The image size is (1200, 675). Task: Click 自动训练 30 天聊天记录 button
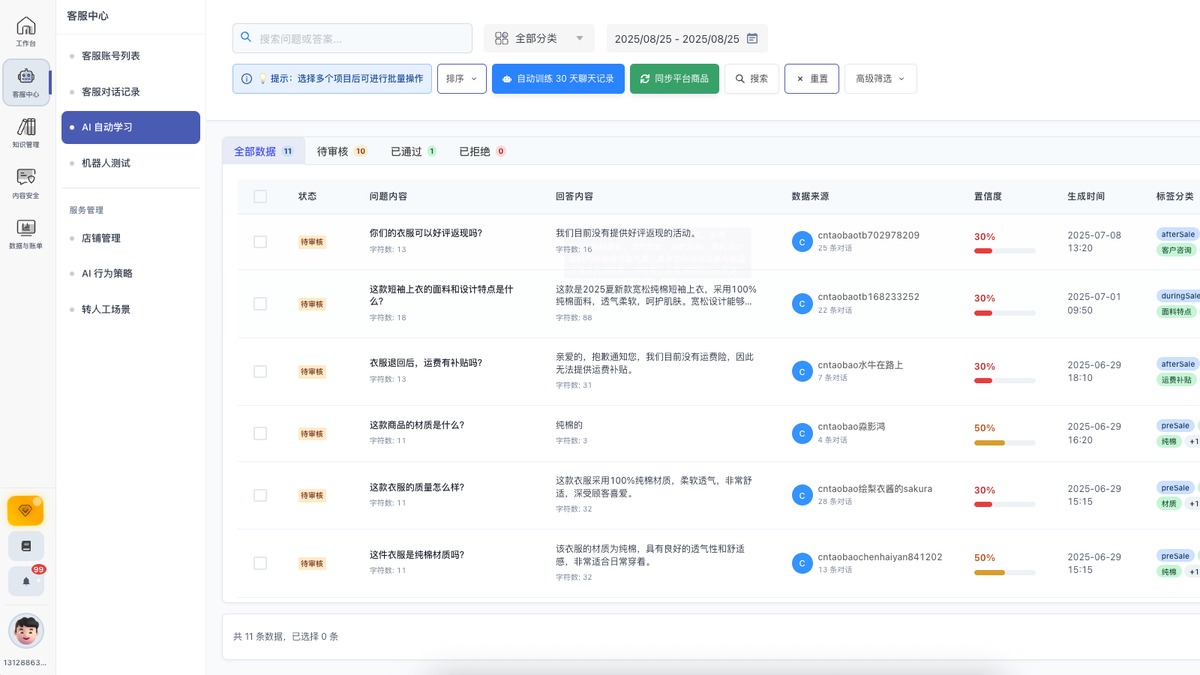coord(558,78)
